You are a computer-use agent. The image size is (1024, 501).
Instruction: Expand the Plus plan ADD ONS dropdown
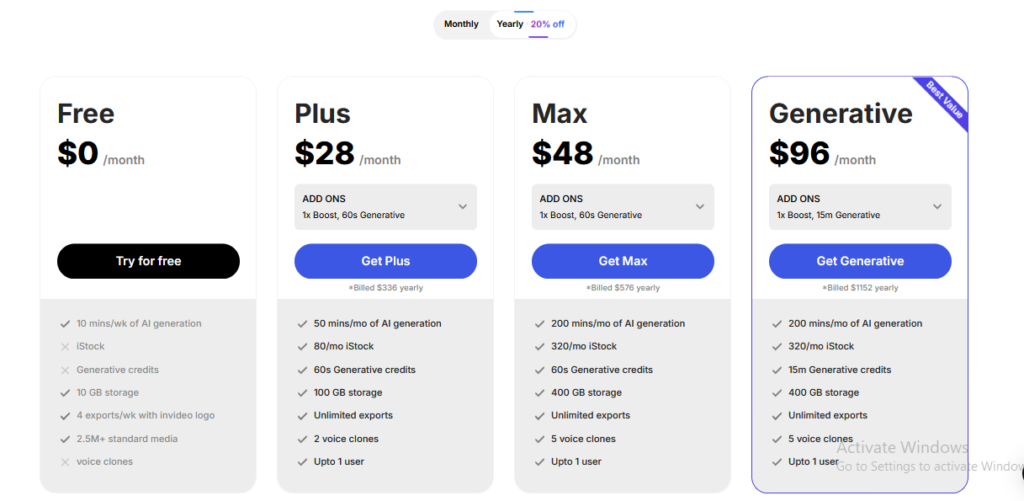385,206
